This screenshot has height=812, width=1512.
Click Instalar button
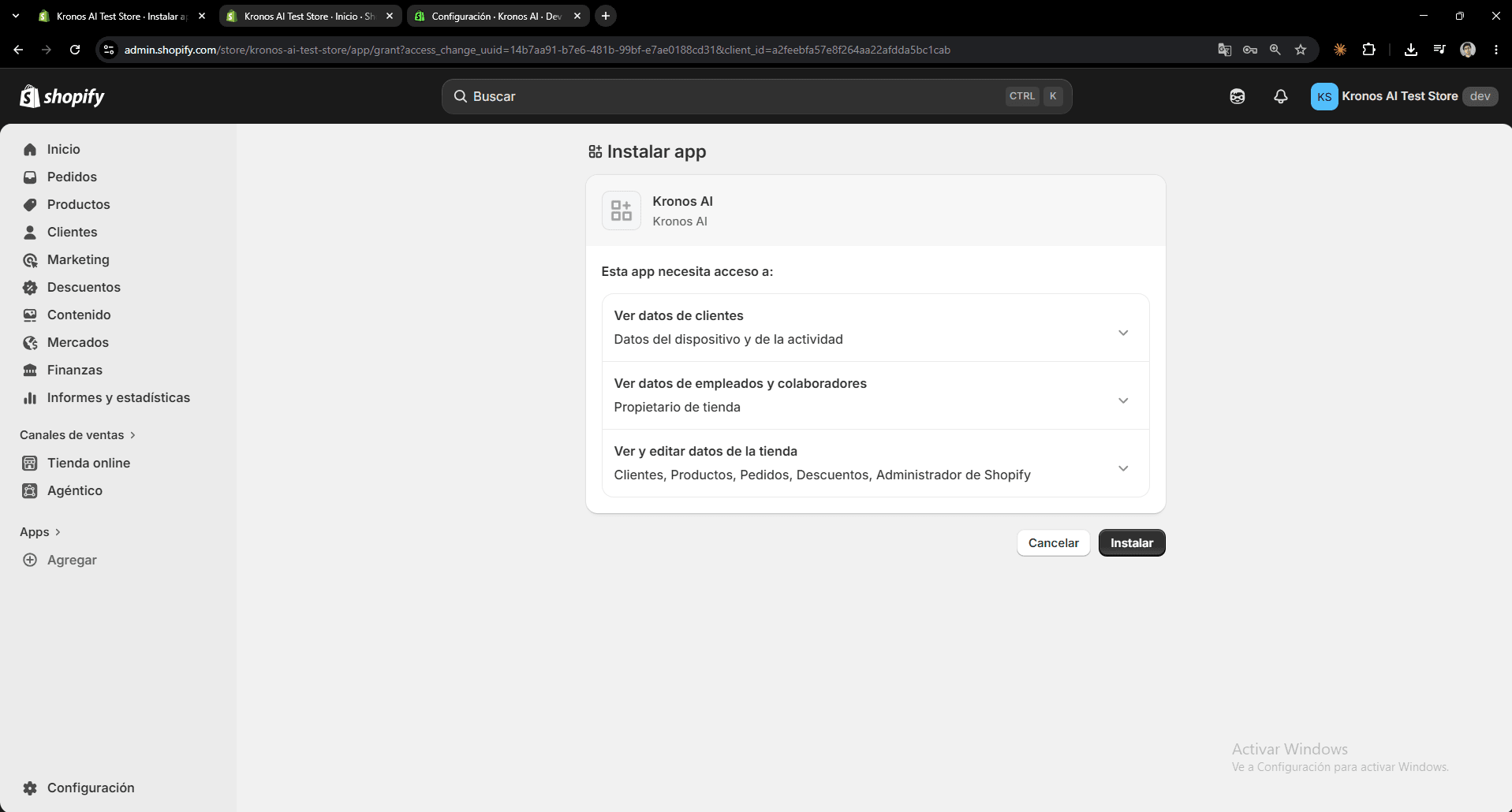click(x=1131, y=543)
